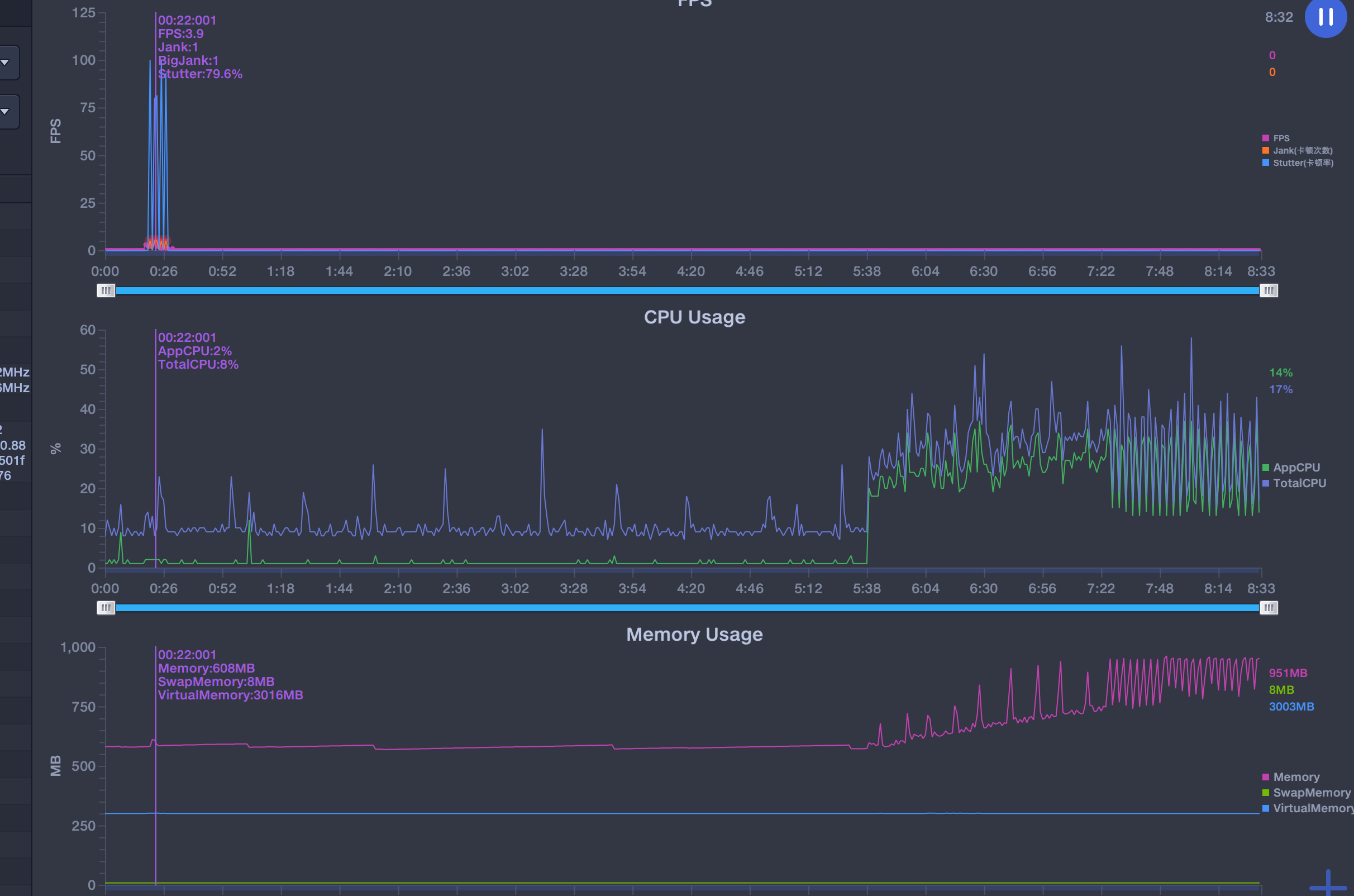1354x896 pixels.
Task: Click the Memory legend color square
Action: pyautogui.click(x=1265, y=776)
